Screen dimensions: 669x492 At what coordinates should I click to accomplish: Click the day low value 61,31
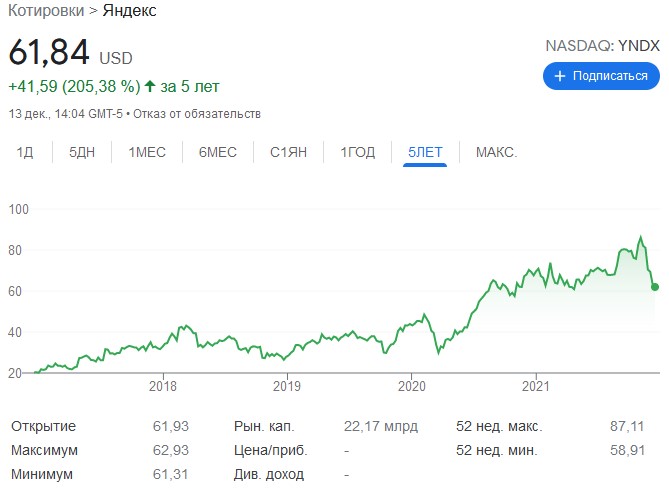[170, 474]
